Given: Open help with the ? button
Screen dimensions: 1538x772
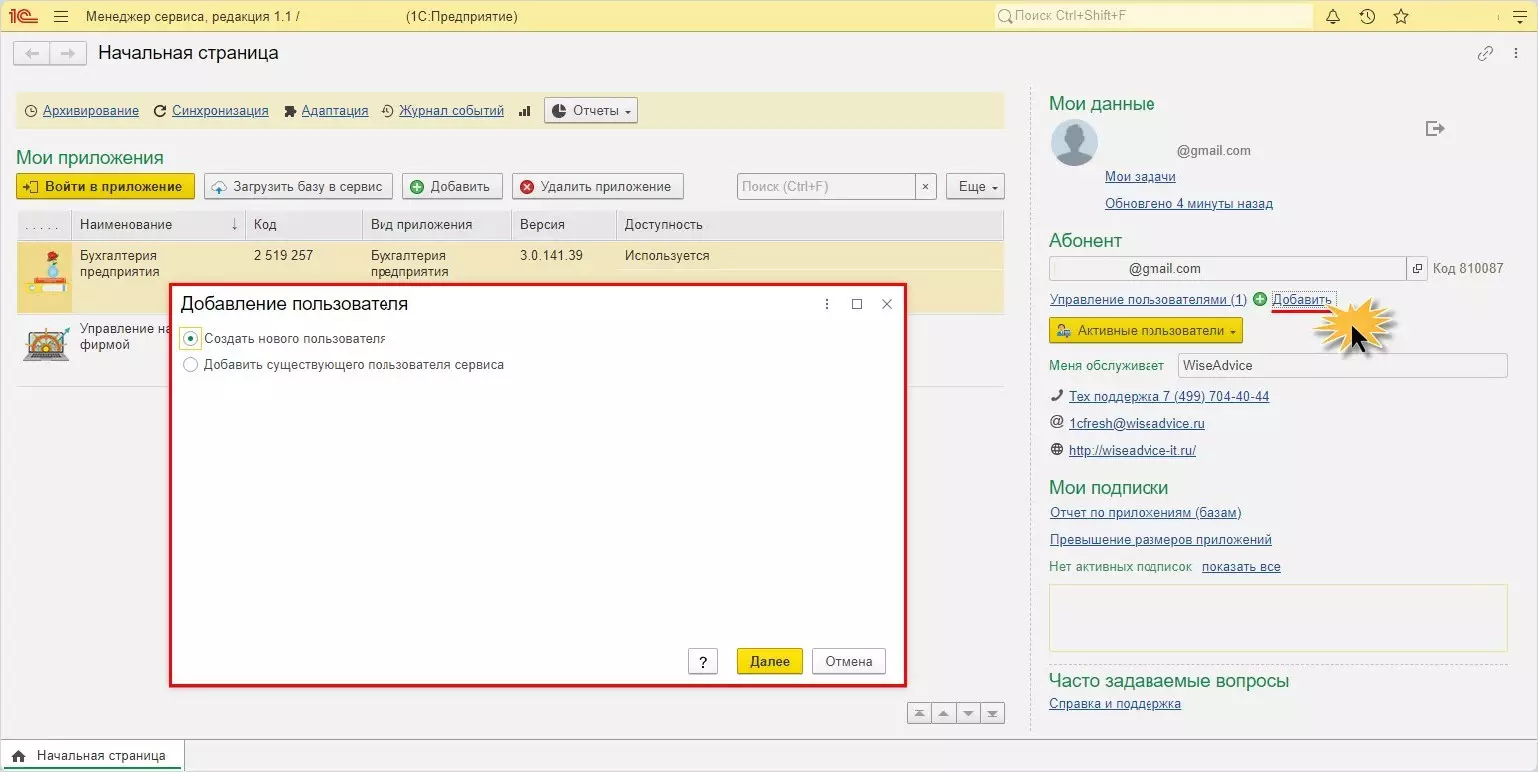Looking at the screenshot, I should coord(703,661).
